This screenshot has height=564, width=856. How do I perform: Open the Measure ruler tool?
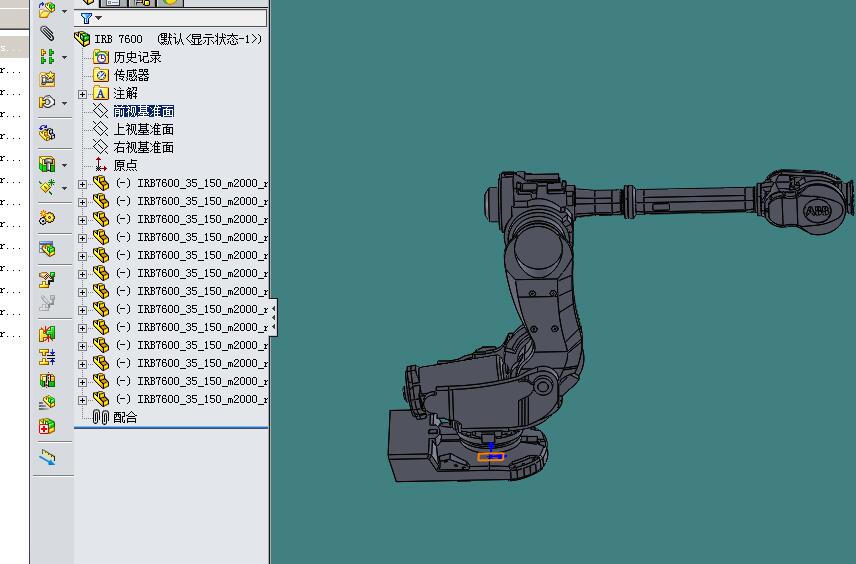(x=47, y=457)
